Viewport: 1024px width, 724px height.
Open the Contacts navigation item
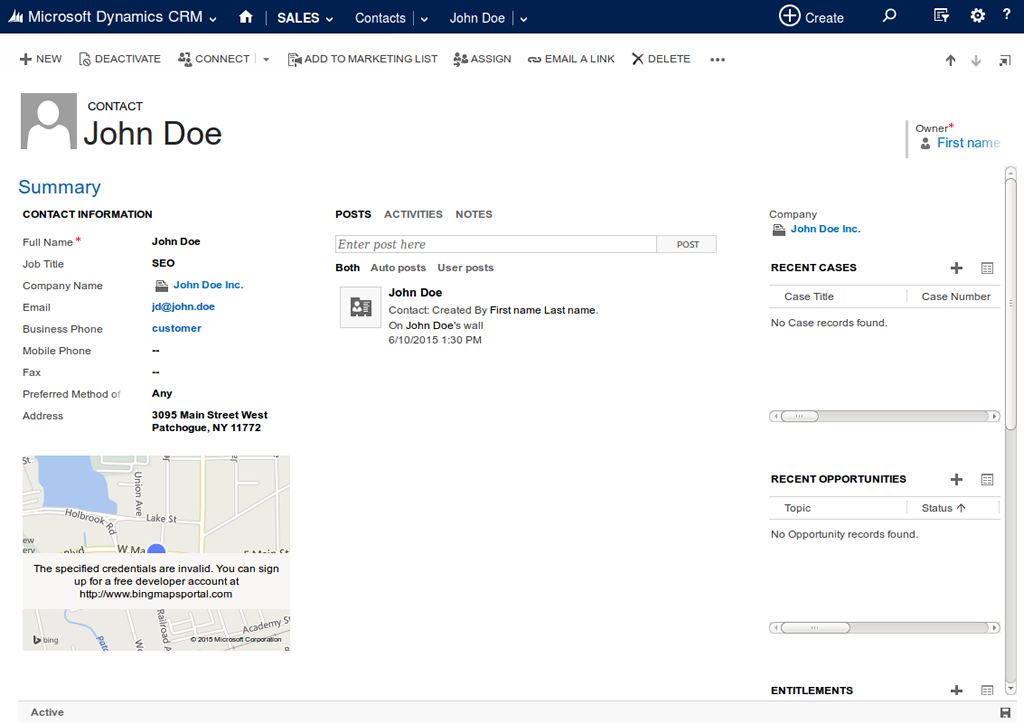pyautogui.click(x=380, y=18)
